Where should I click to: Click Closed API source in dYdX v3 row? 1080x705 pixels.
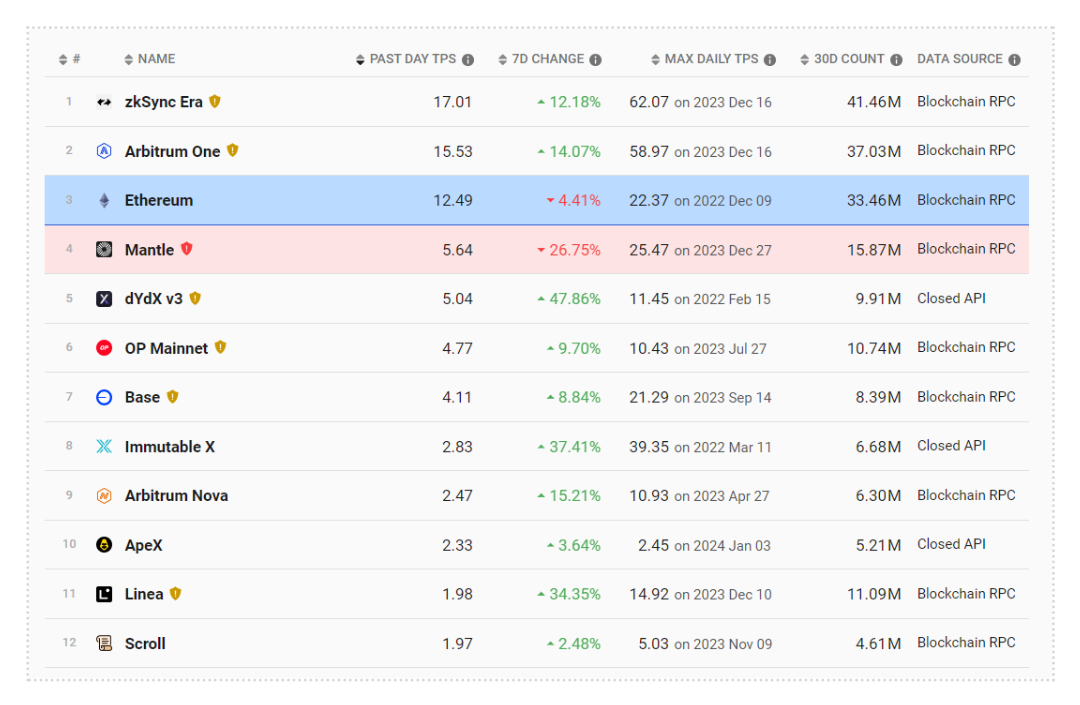click(951, 298)
